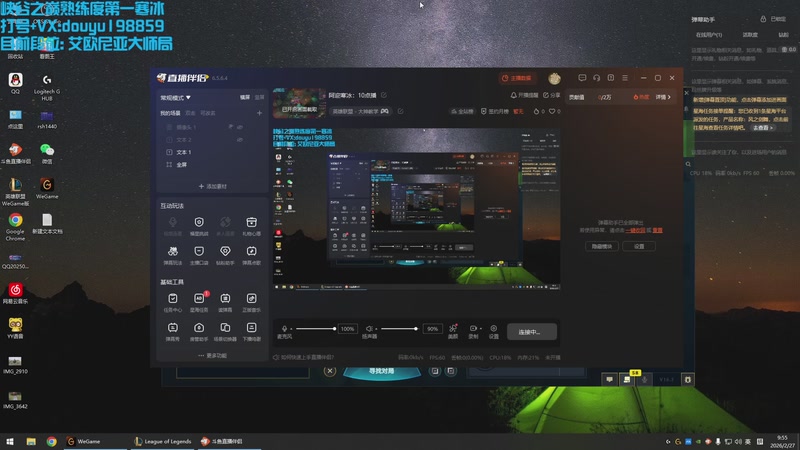Click the 设置 button in danmaku panel
Viewport: 800px width, 450px height.
[639, 246]
